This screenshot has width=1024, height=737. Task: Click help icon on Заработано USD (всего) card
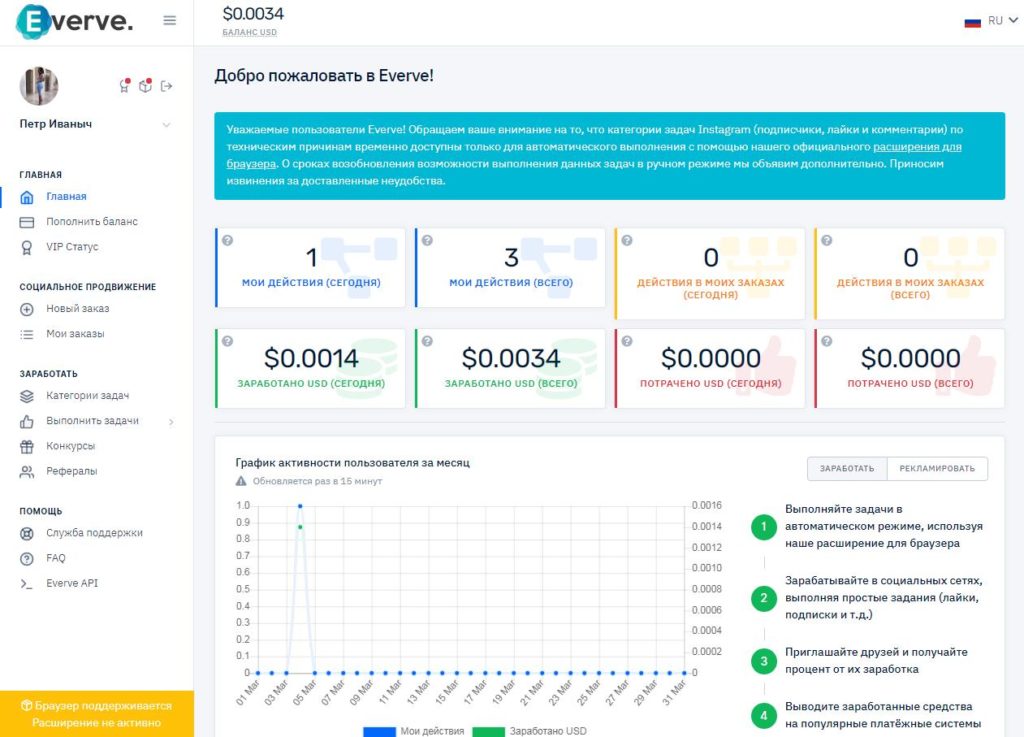[x=427, y=341]
